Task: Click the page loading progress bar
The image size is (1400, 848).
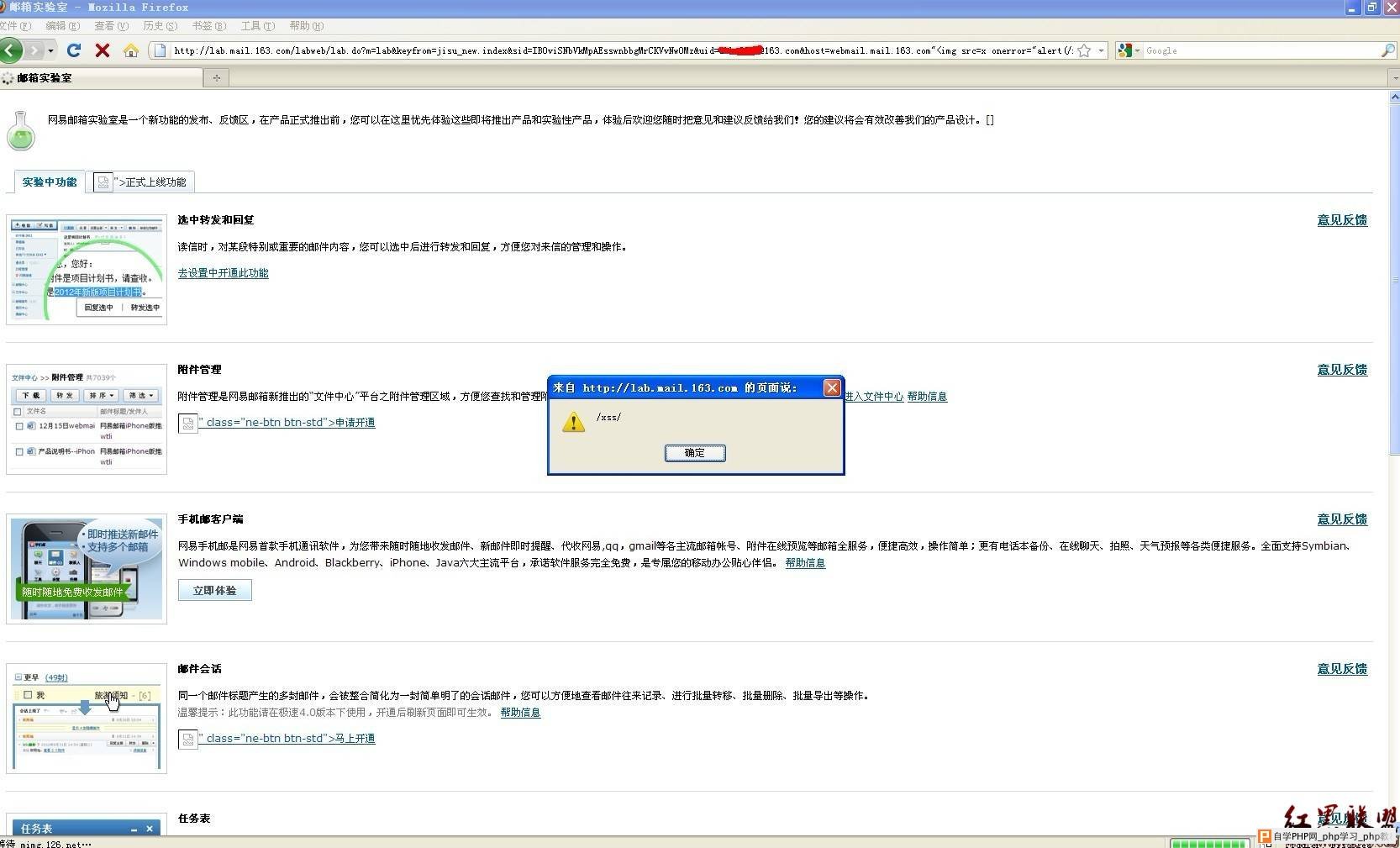Action: [x=1208, y=843]
